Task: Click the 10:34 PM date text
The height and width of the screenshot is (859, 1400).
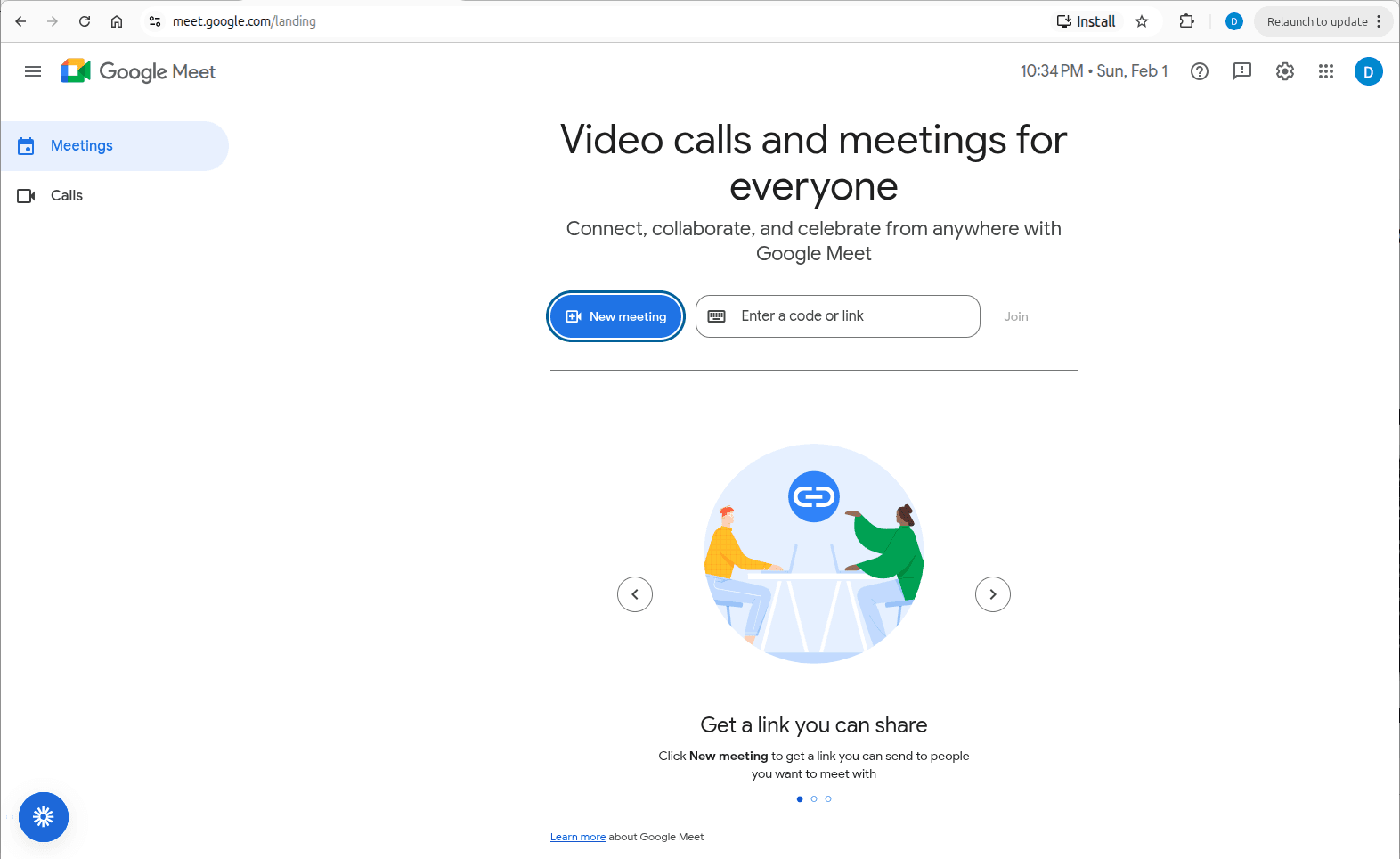Action: [x=1094, y=71]
